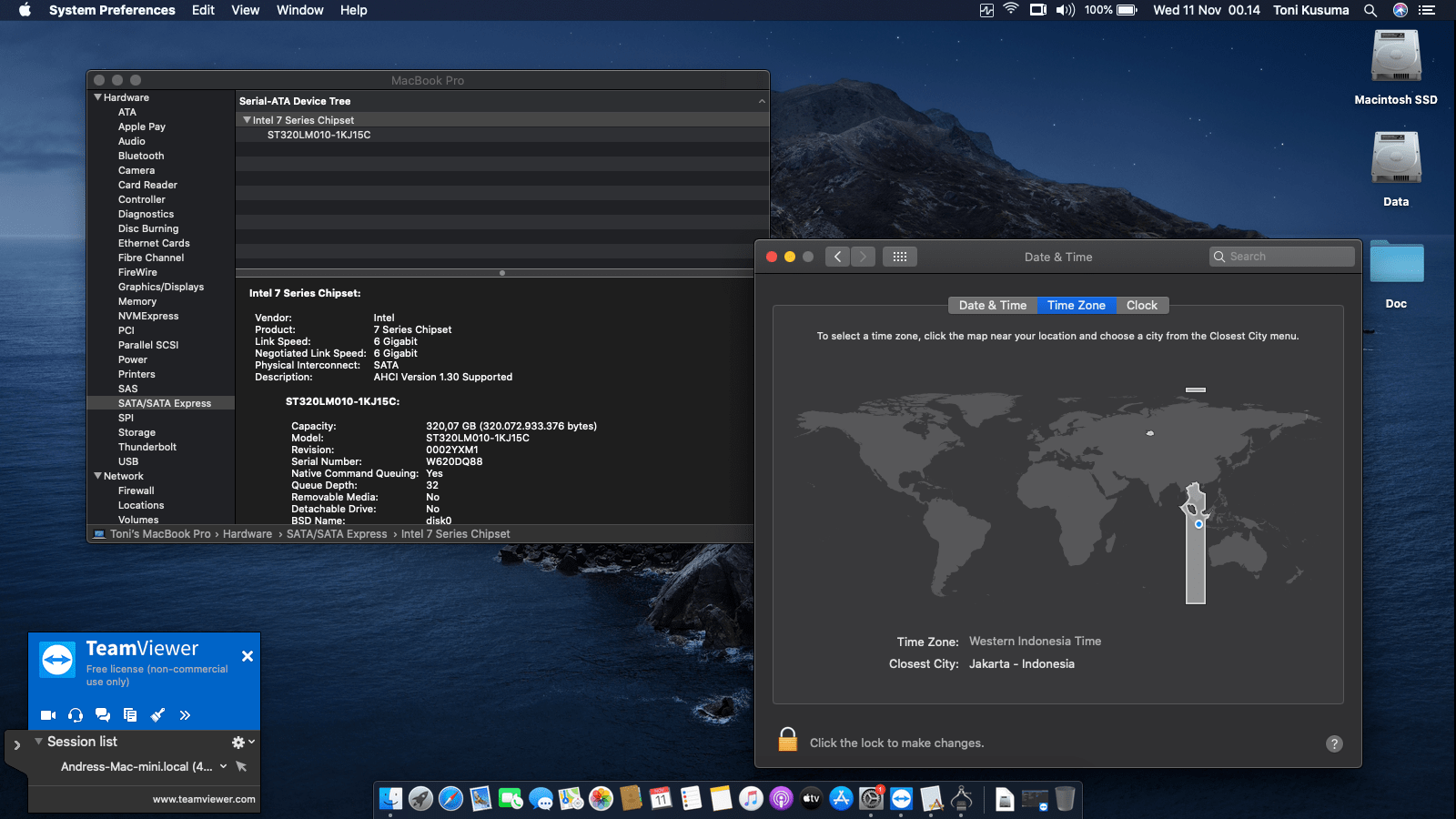The height and width of the screenshot is (819, 1456).
Task: Open the TeamViewer whiteboard brush icon
Action: tap(157, 715)
